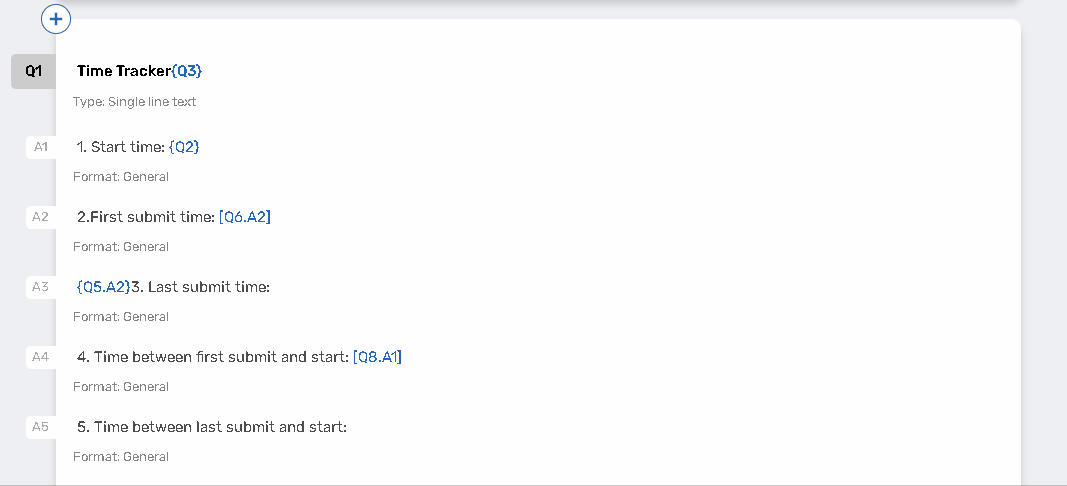Click the plus add-question icon
The image size is (1067, 486).
click(56, 18)
